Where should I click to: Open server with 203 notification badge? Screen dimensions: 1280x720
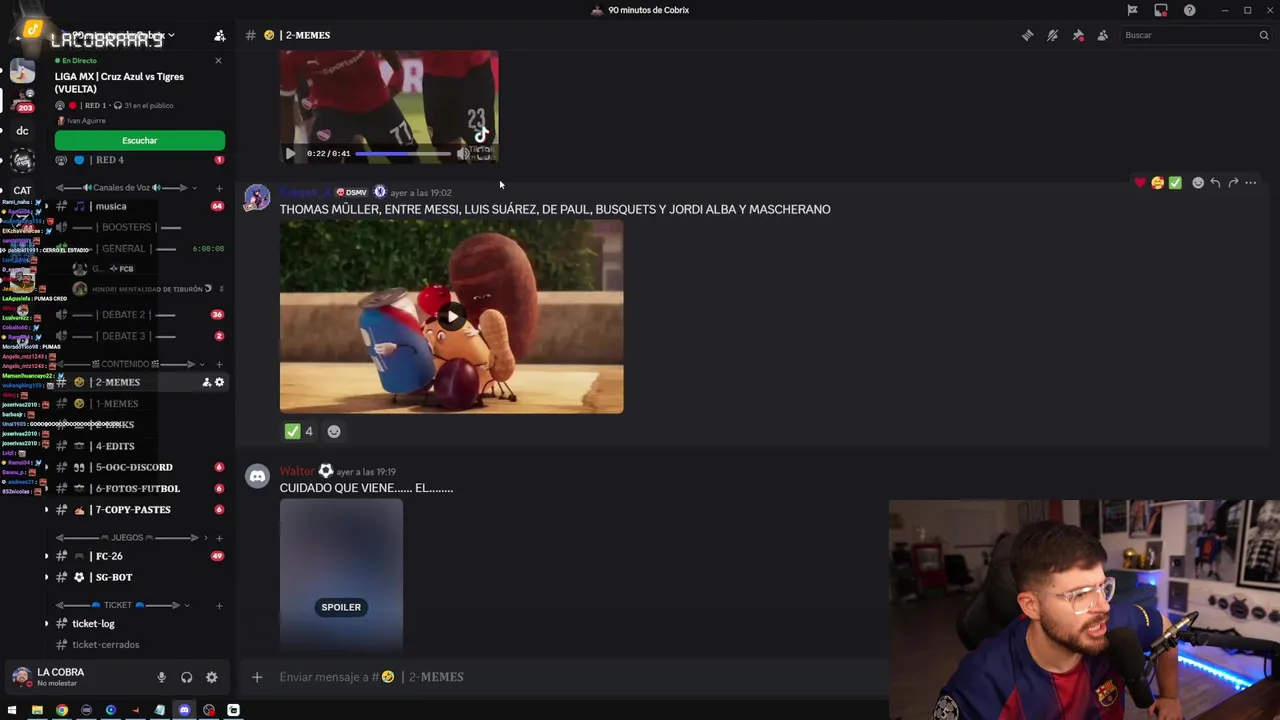pos(22,100)
